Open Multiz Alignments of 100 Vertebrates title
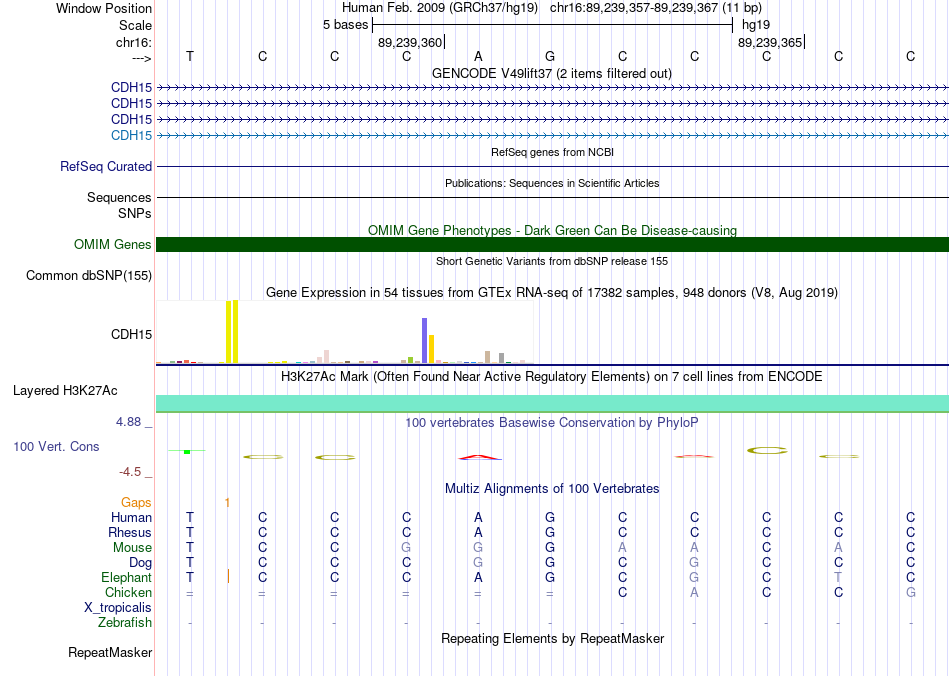Screen dimensions: 950x676 (552, 488)
